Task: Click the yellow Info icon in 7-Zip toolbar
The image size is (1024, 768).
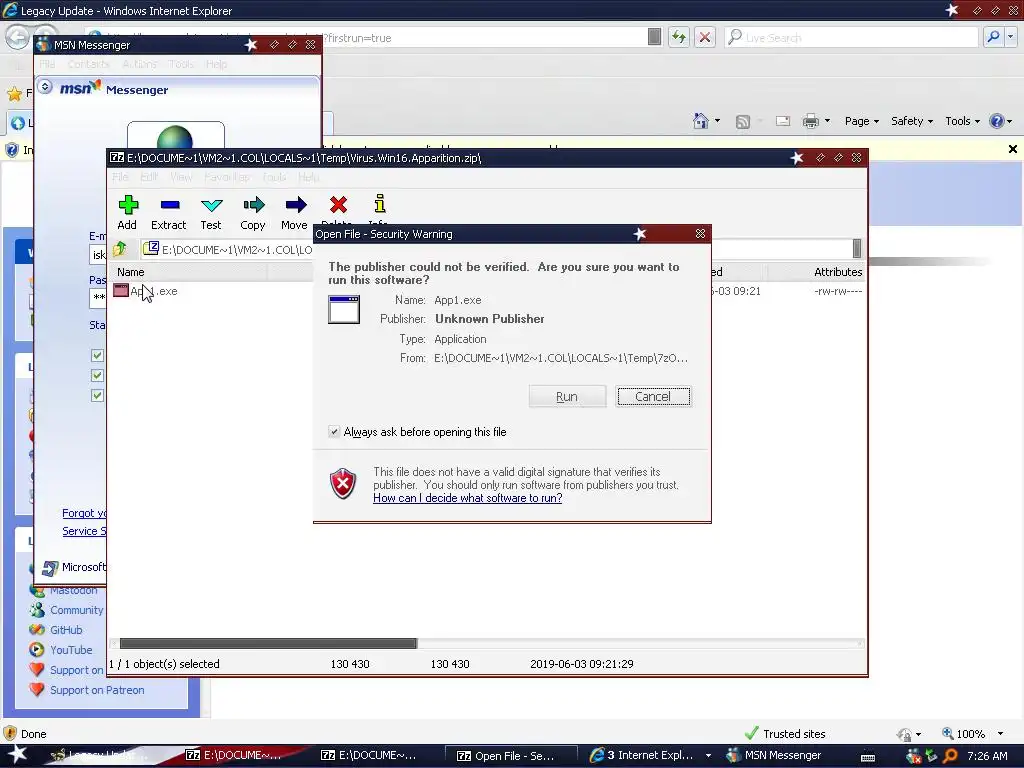Action: [379, 204]
